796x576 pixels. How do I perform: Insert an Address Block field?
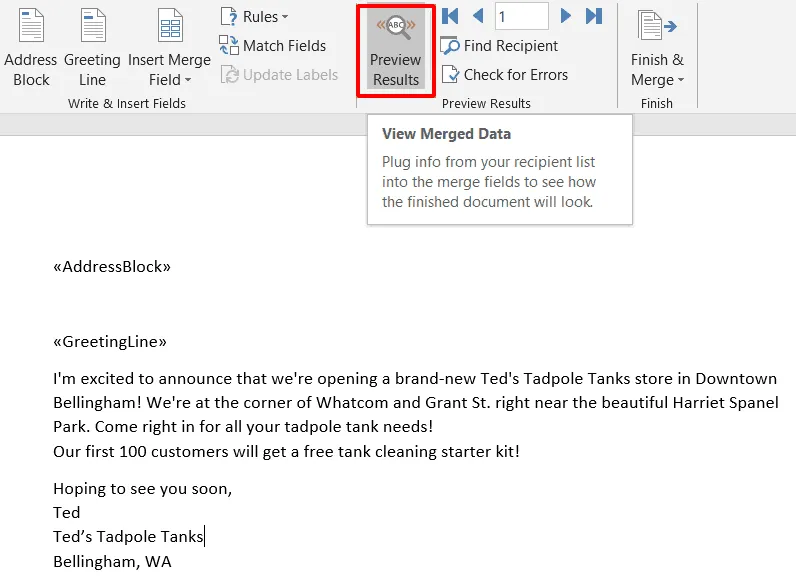pyautogui.click(x=30, y=48)
